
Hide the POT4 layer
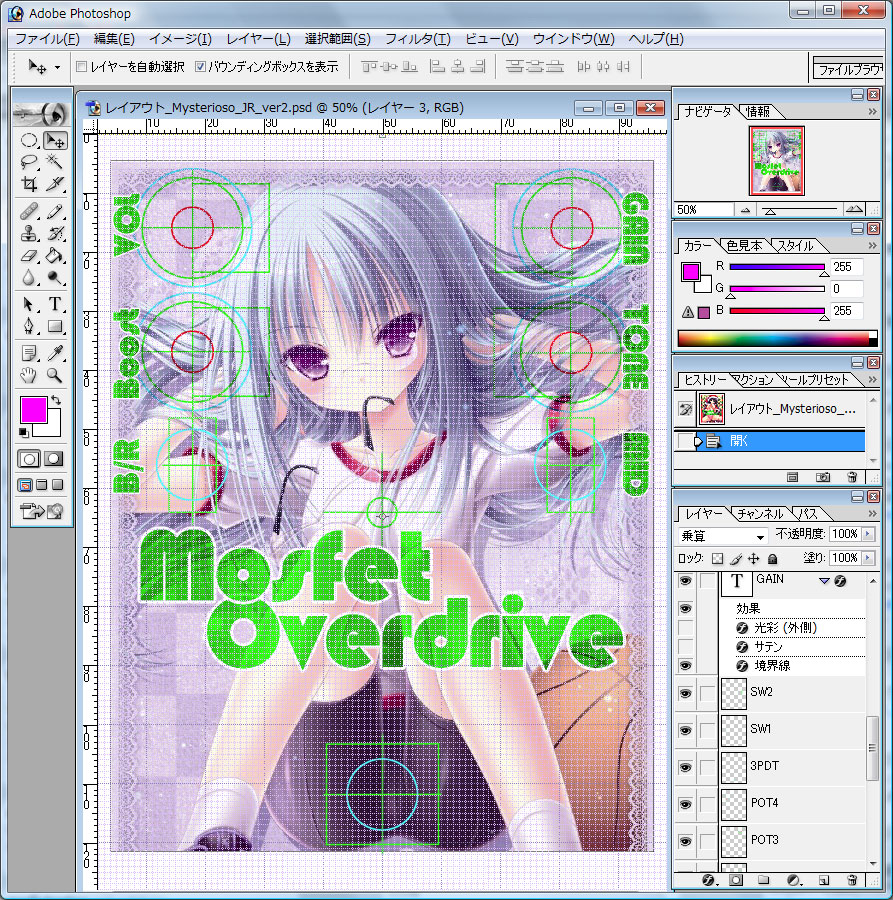(685, 804)
